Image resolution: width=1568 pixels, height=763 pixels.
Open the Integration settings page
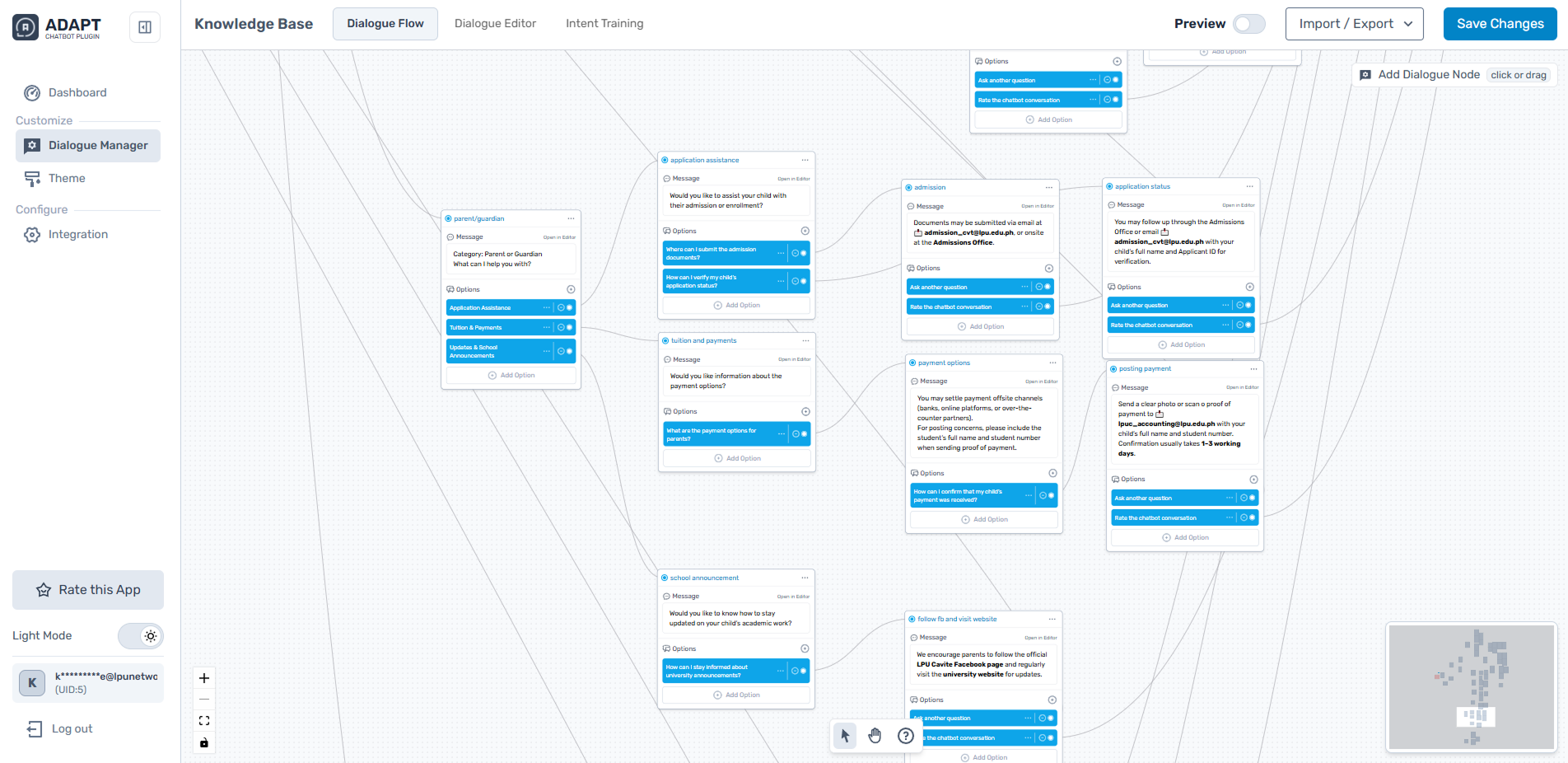point(77,235)
